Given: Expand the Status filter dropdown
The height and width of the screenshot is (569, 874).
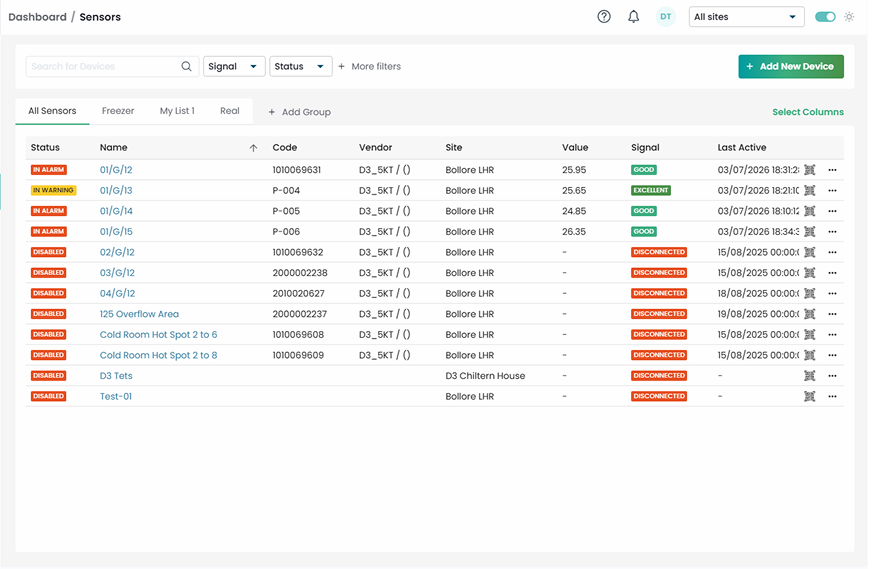Looking at the screenshot, I should [300, 66].
